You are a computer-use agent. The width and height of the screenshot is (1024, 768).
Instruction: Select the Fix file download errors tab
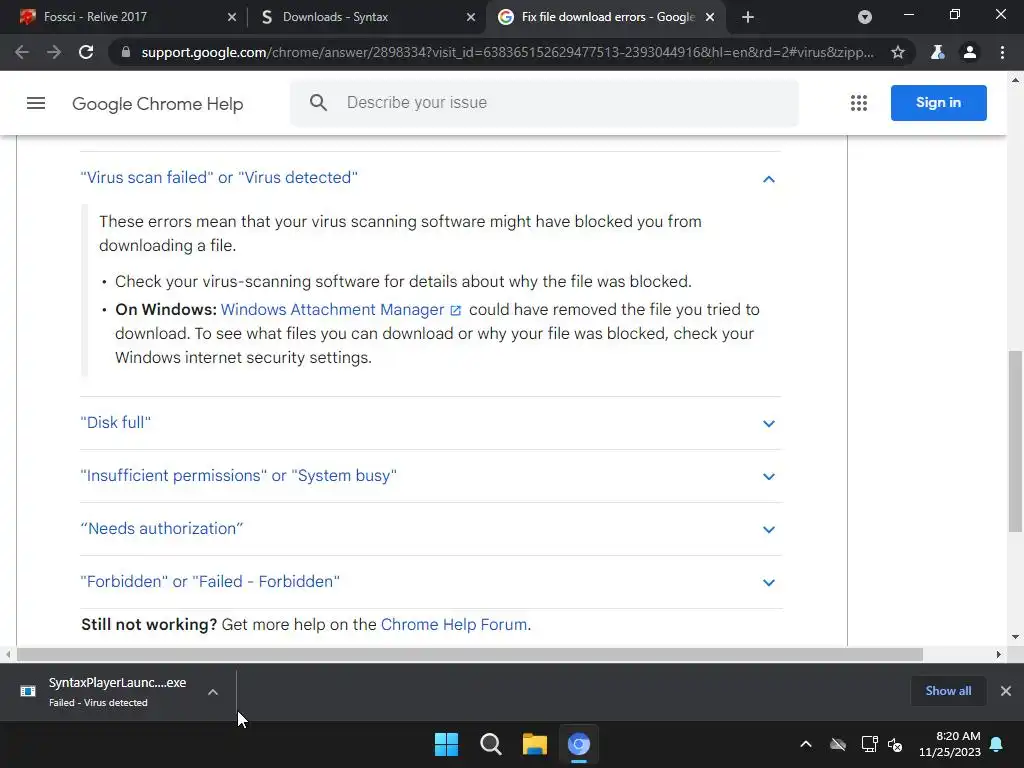607,17
